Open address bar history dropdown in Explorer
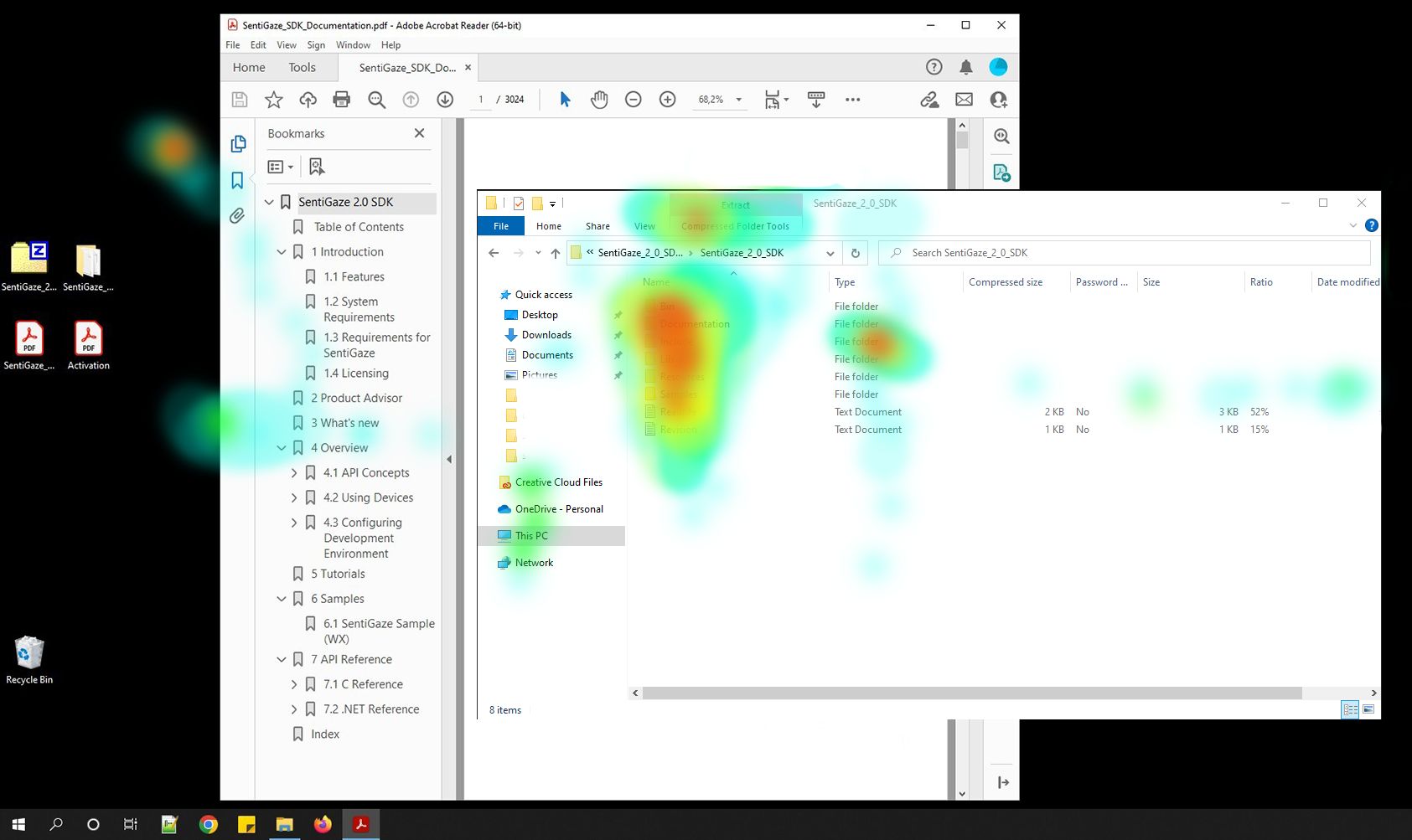This screenshot has height=840, width=1412. [x=830, y=253]
